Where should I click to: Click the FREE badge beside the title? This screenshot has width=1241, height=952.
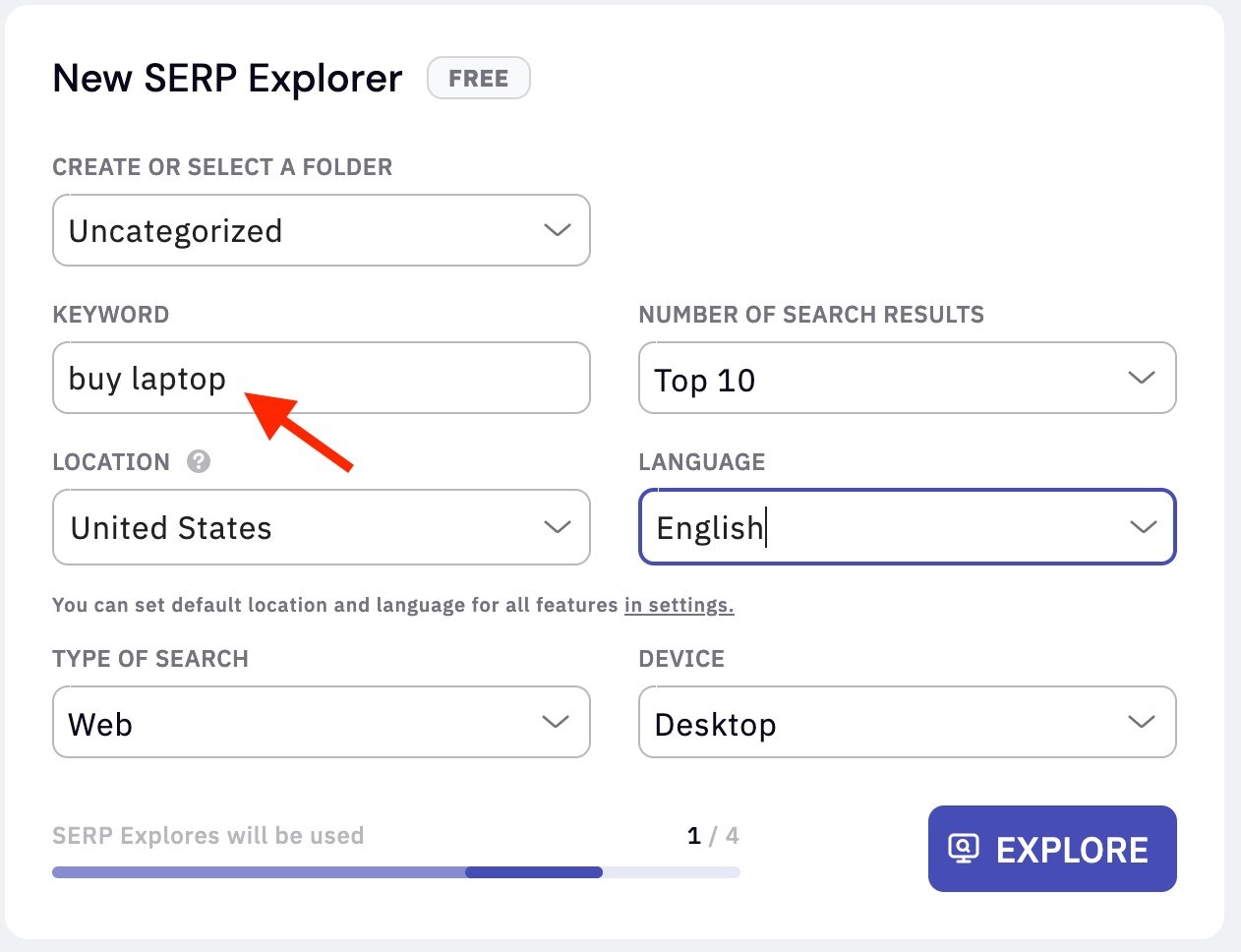tap(479, 79)
